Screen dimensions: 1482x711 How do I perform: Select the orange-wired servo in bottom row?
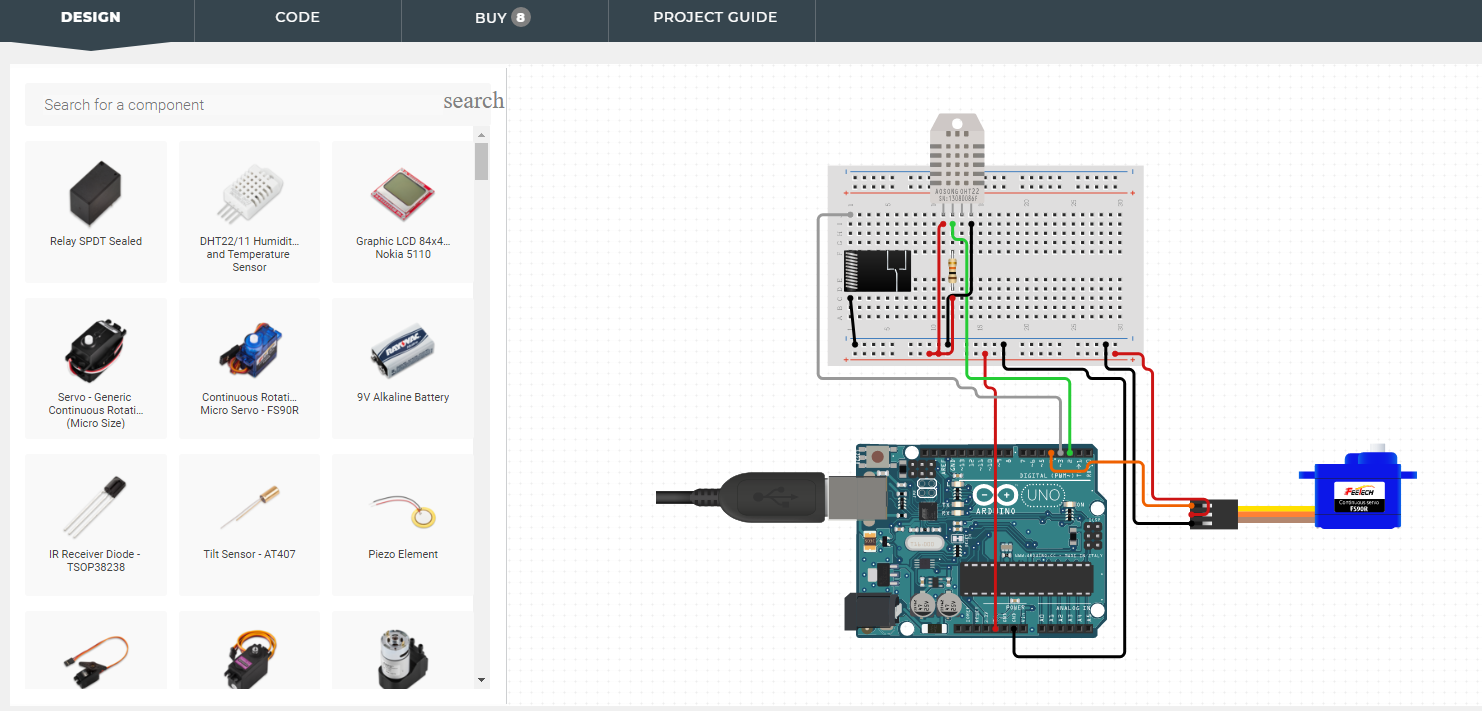tap(96, 650)
